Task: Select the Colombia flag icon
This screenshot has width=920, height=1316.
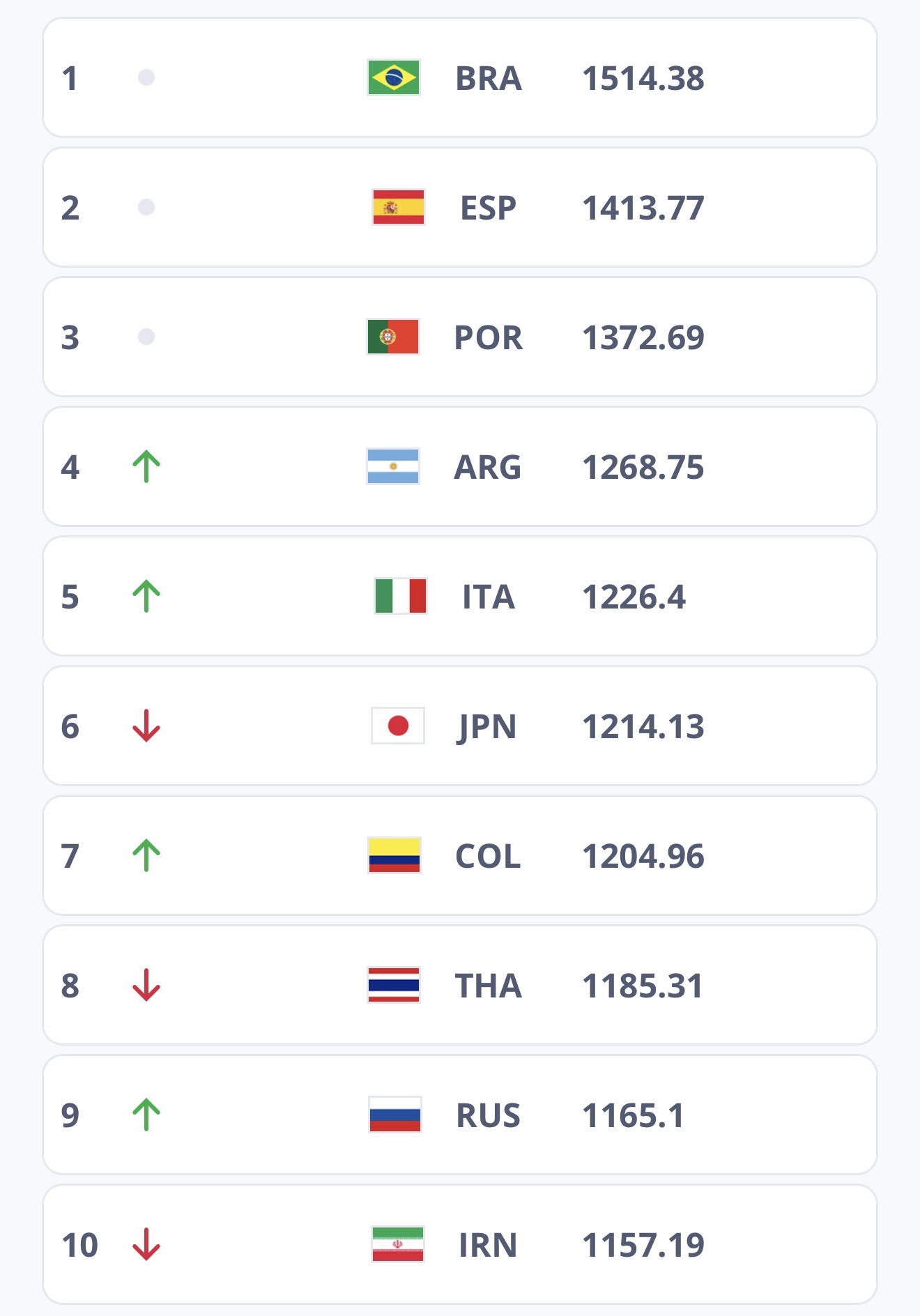Action: 394,855
